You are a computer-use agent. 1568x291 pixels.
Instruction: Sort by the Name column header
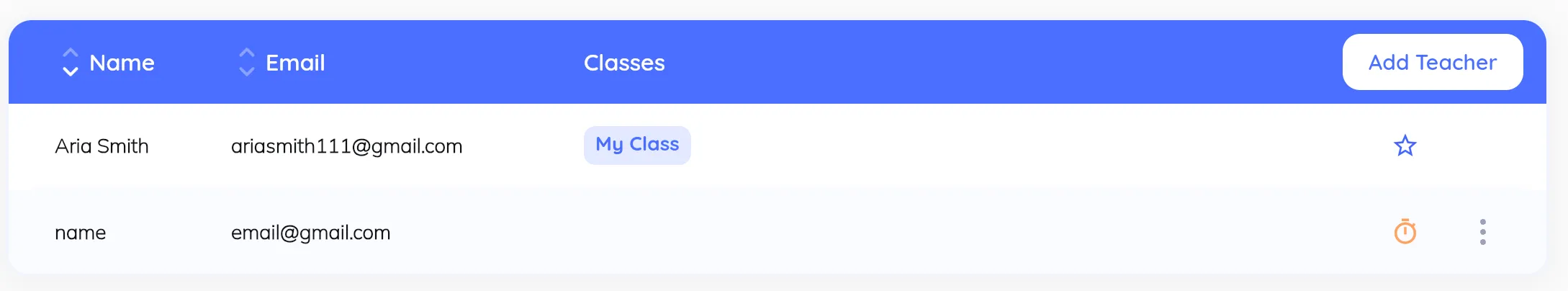pyautogui.click(x=122, y=63)
